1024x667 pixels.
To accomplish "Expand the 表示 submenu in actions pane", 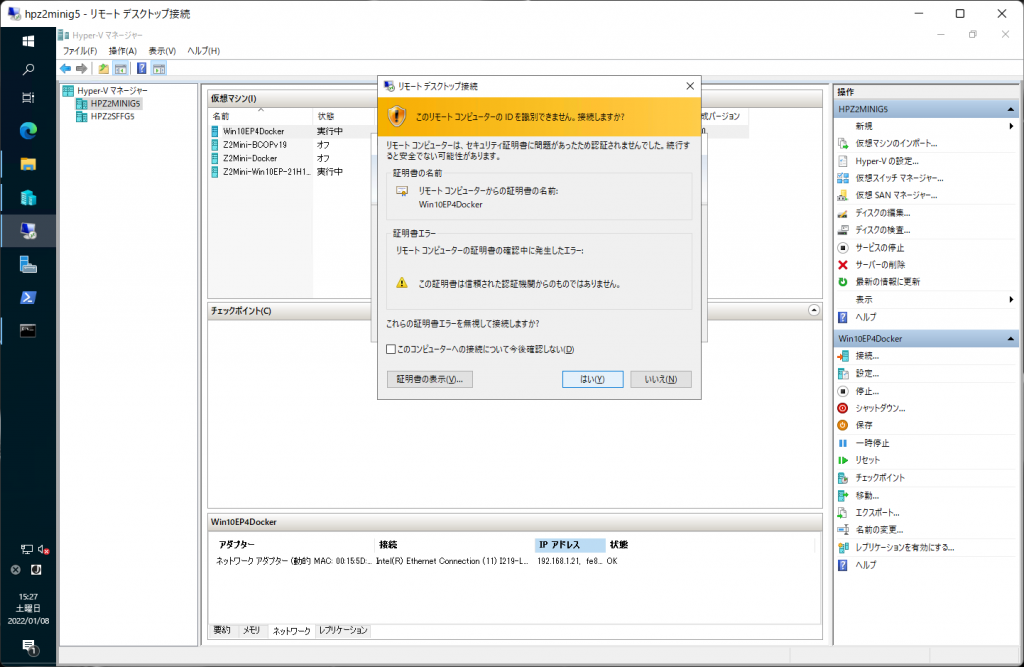I will click(x=1011, y=299).
